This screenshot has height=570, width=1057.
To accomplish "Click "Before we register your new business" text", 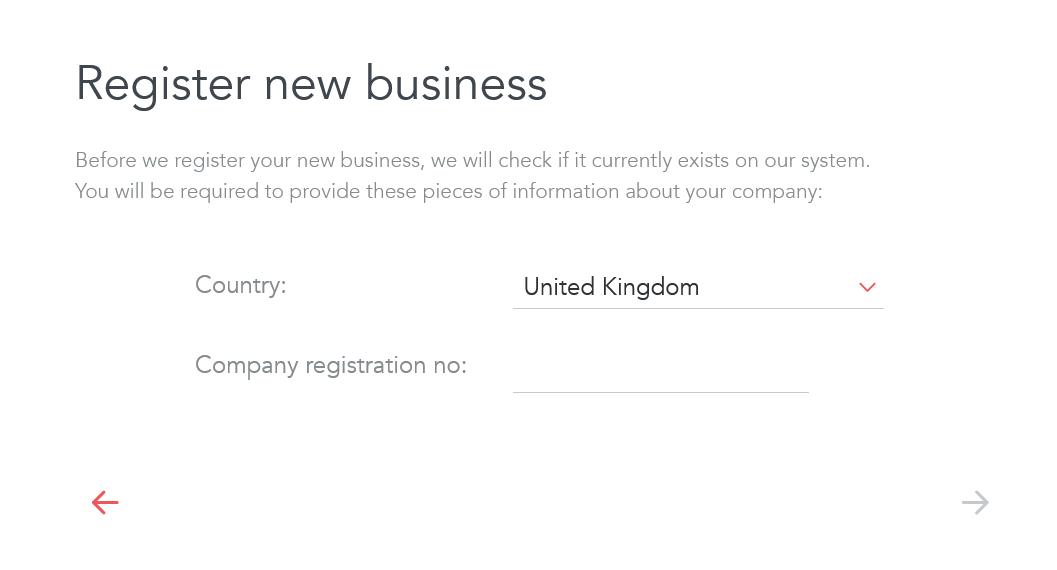I will [248, 160].
